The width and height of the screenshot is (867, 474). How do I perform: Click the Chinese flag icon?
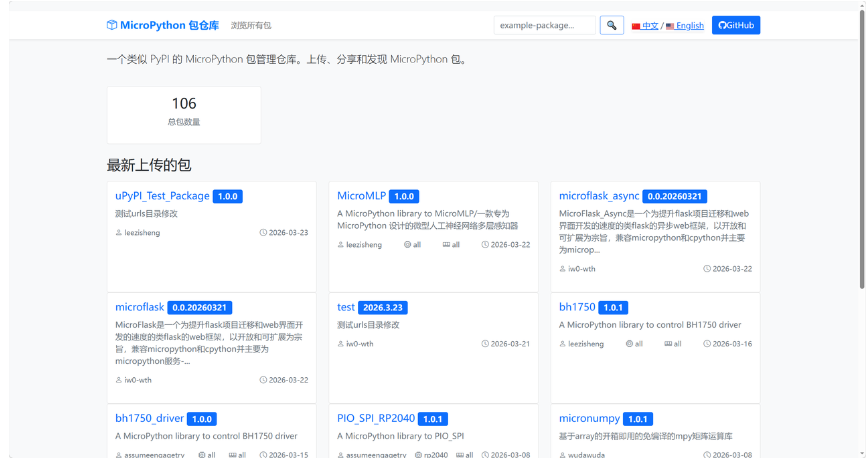636,26
